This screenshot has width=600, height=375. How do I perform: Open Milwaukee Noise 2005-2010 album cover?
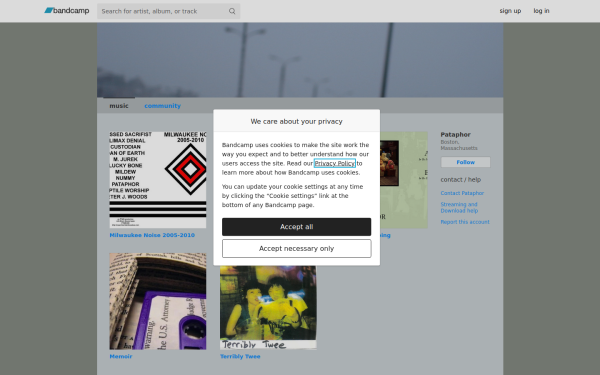(x=158, y=180)
